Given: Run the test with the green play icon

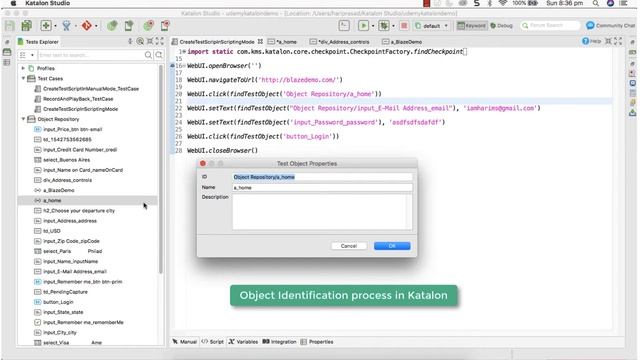Looking at the screenshot, I should click(x=363, y=26).
